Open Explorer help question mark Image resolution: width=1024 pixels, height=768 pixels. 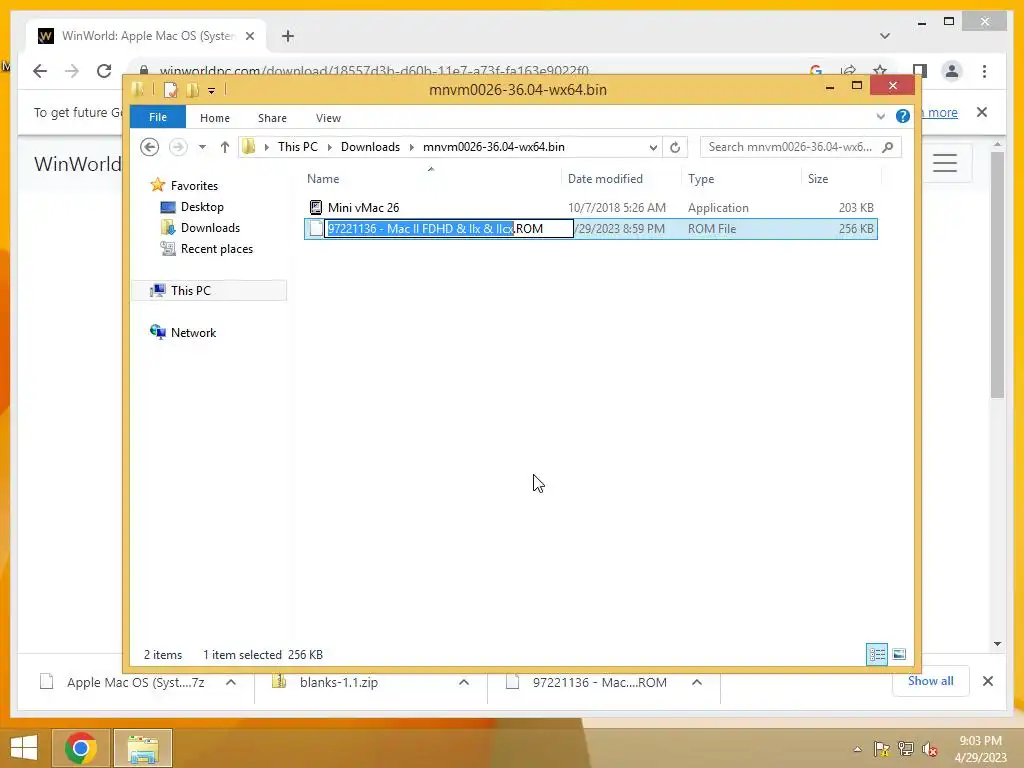pyautogui.click(x=903, y=116)
